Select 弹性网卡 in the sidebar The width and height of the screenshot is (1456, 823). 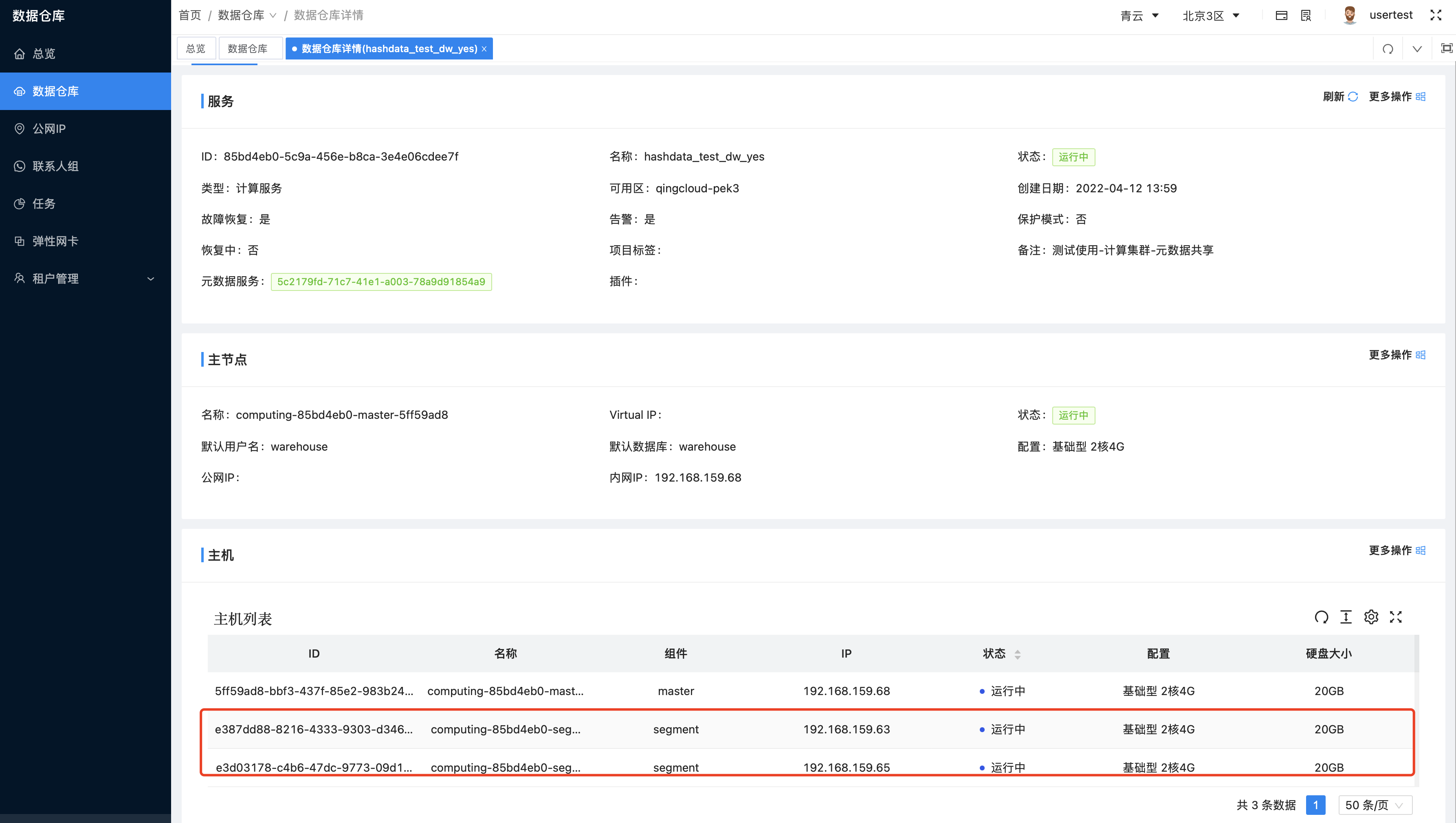pyautogui.click(x=55, y=241)
